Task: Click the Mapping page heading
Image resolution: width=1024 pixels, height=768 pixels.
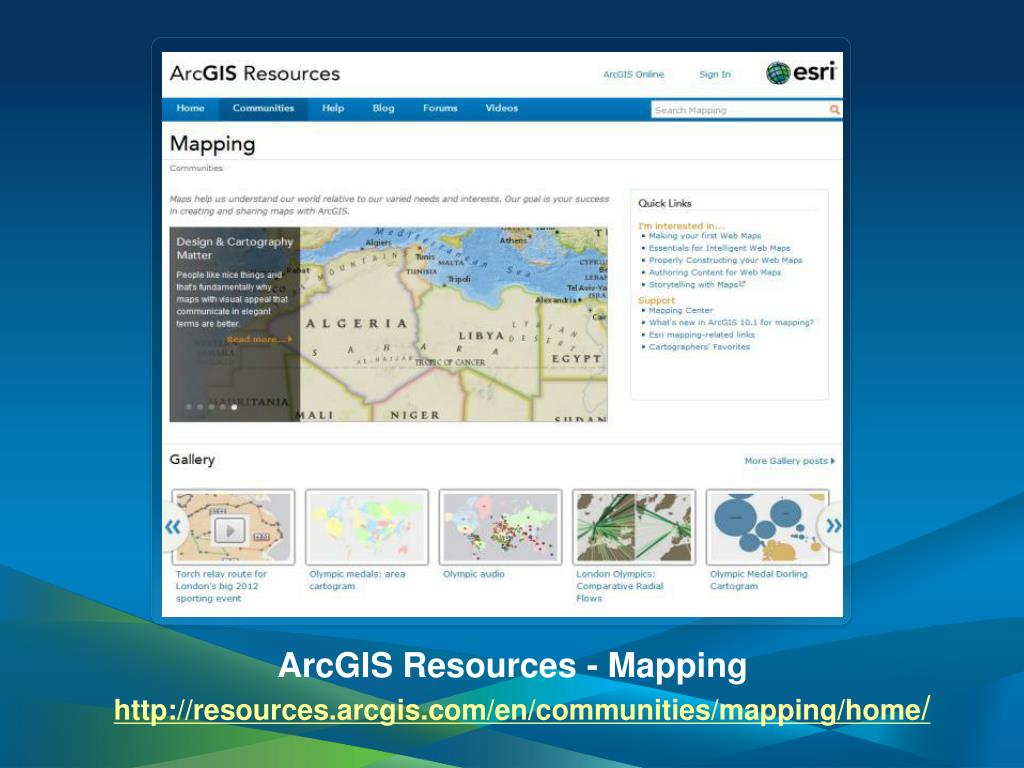Action: [x=212, y=144]
